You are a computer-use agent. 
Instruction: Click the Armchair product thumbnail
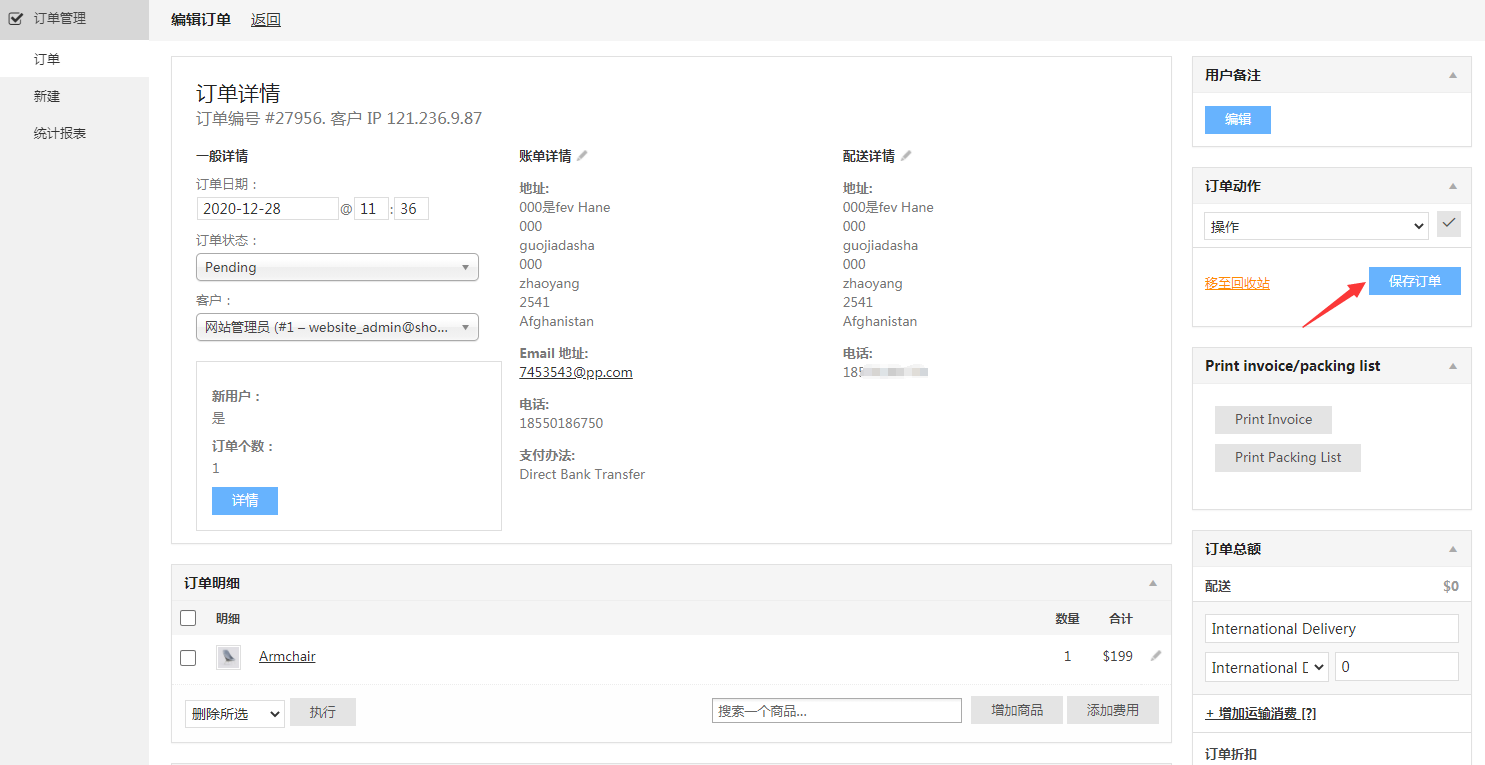click(228, 657)
